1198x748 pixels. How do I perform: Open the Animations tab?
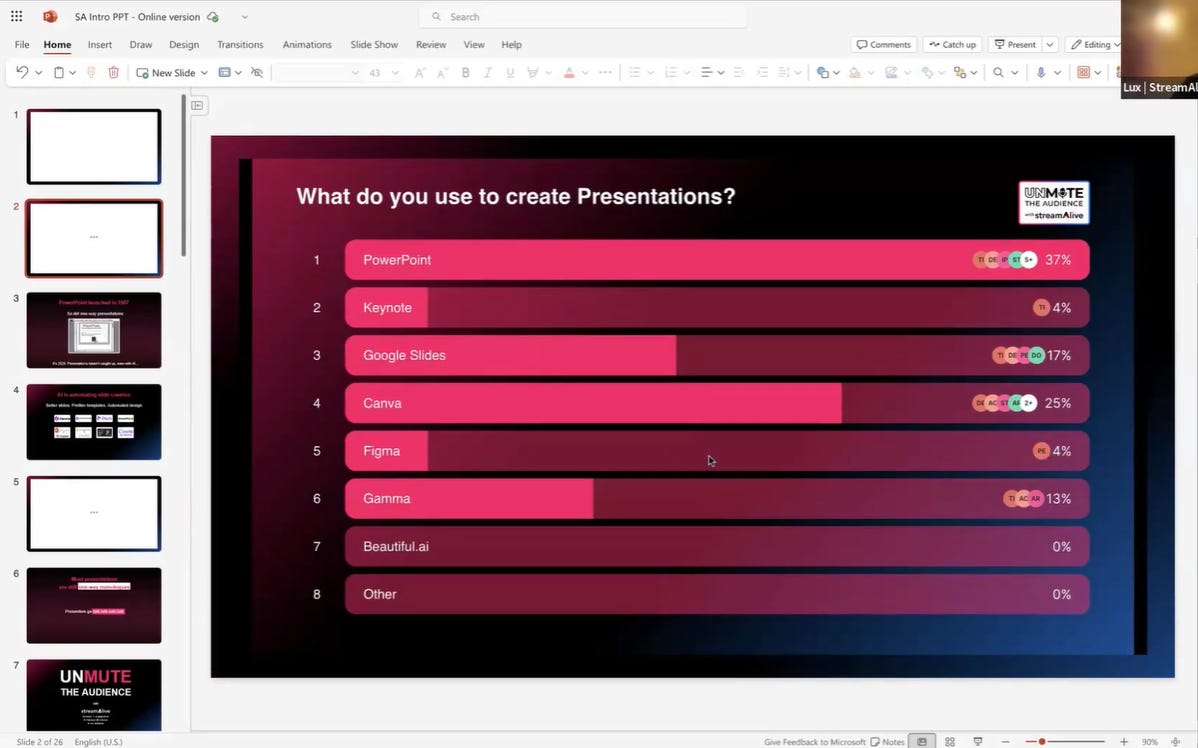[307, 44]
